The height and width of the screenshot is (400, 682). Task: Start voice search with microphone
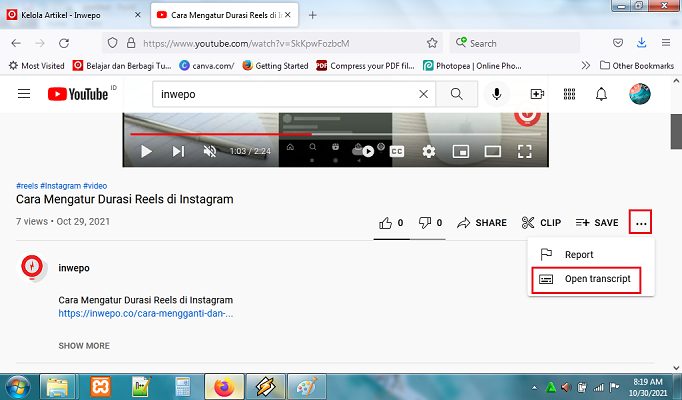496,94
